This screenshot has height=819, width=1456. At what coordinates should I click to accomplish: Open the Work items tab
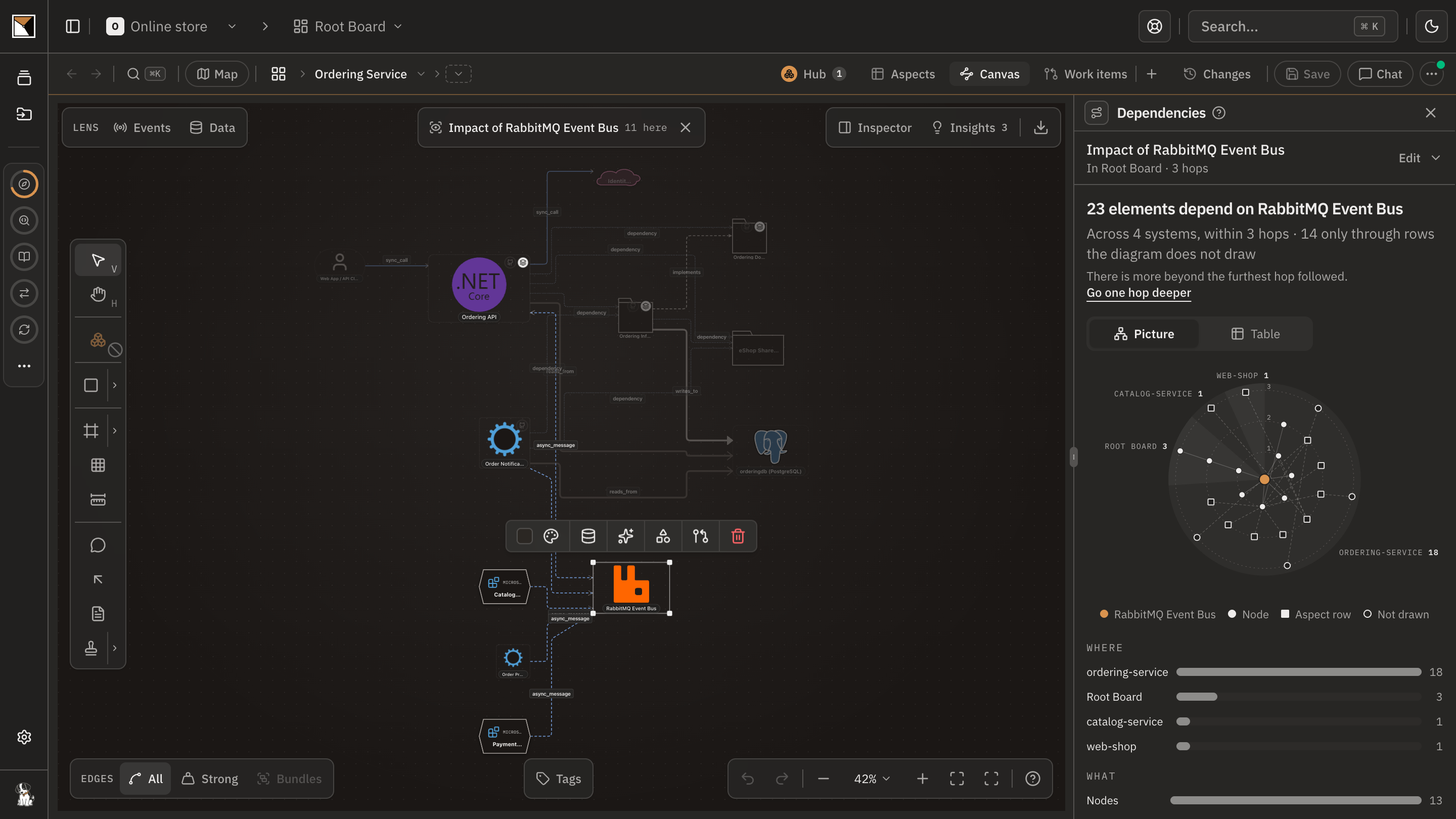1085,74
